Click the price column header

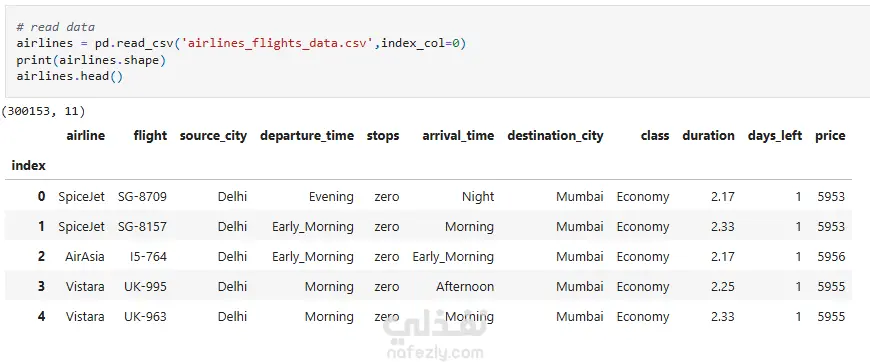[x=830, y=136]
